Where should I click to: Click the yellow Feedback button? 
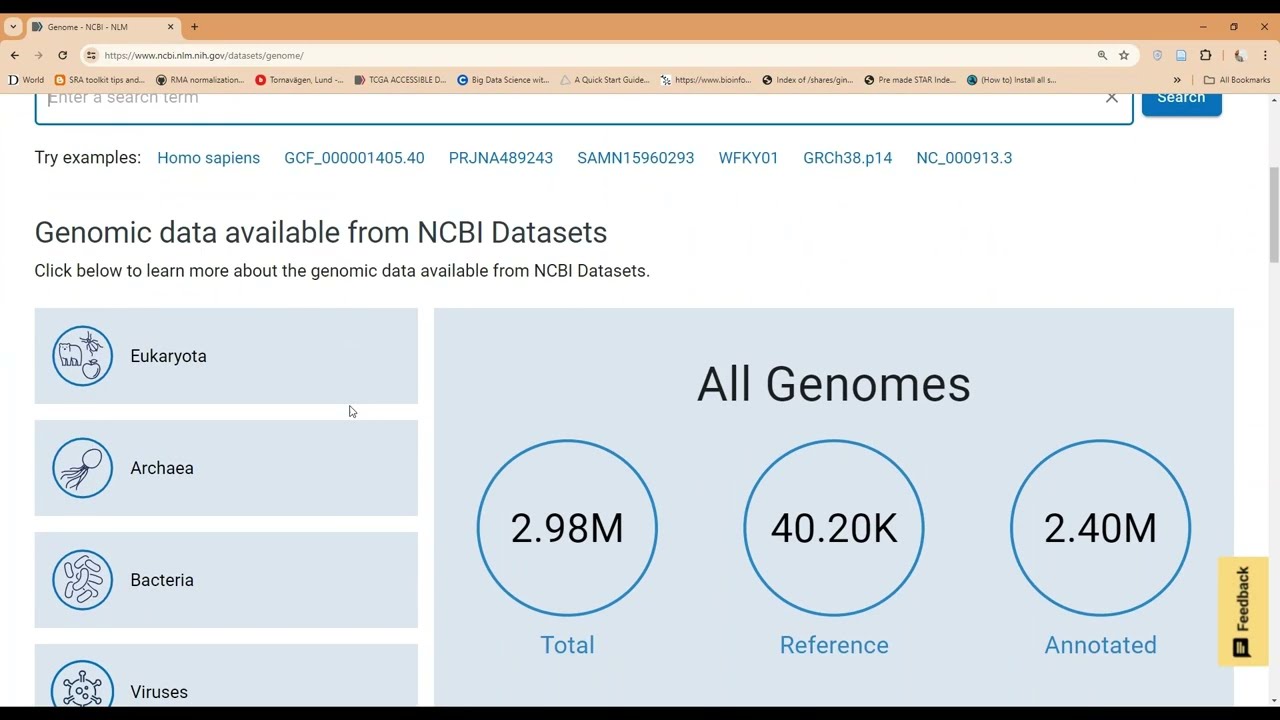1243,610
